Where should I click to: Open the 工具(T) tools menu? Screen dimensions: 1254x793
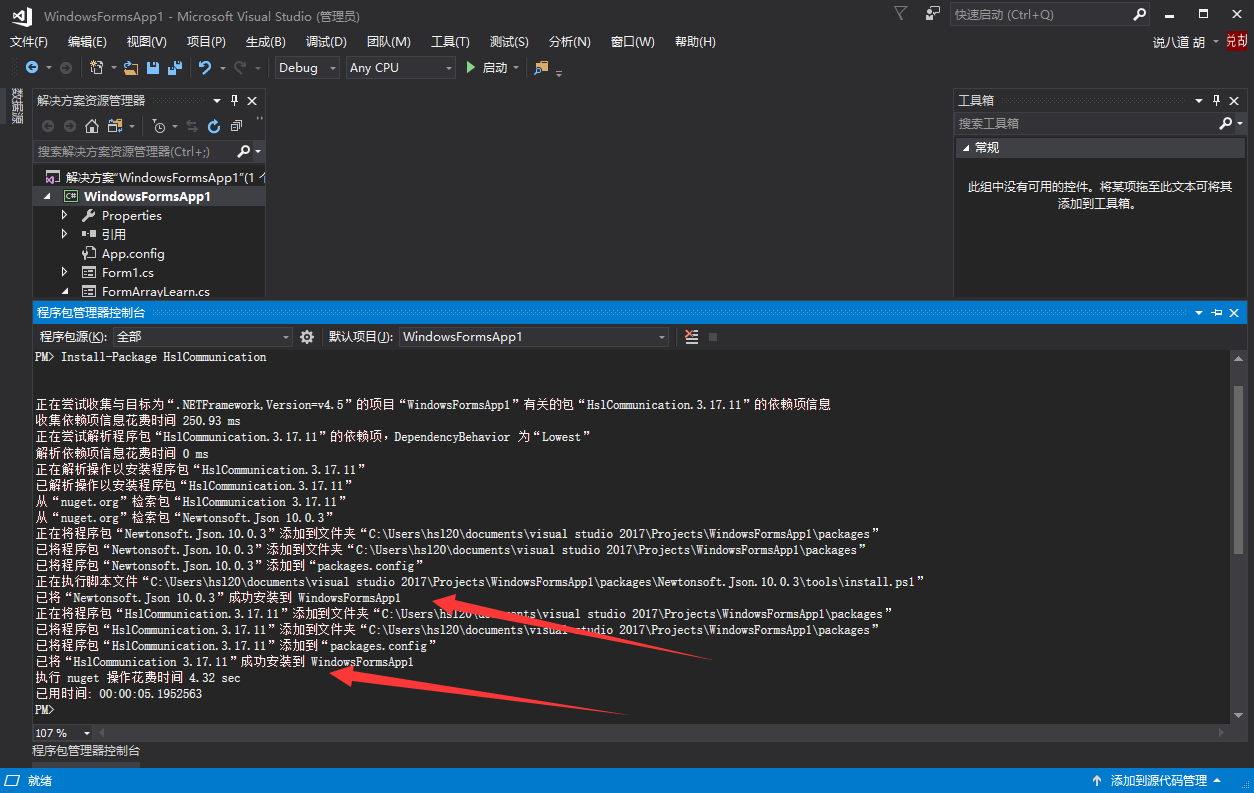click(x=450, y=41)
